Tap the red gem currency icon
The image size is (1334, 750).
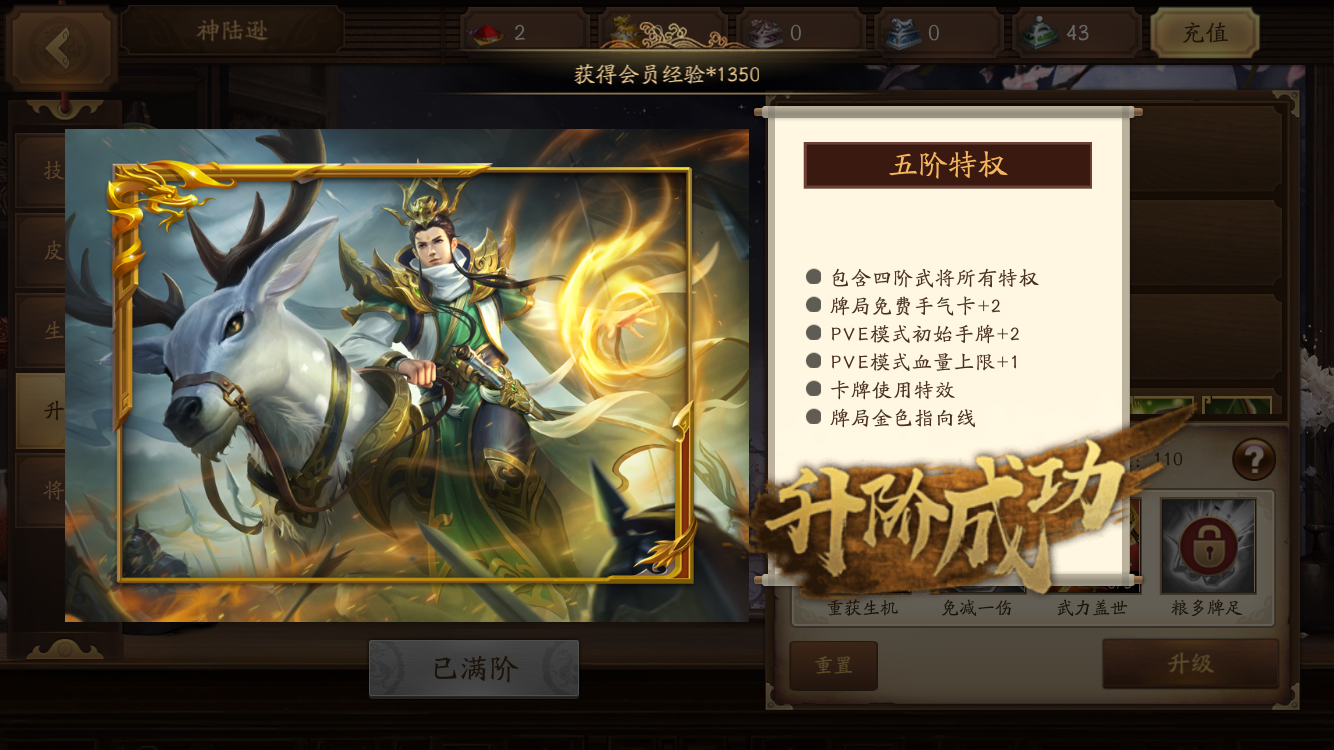[x=486, y=33]
